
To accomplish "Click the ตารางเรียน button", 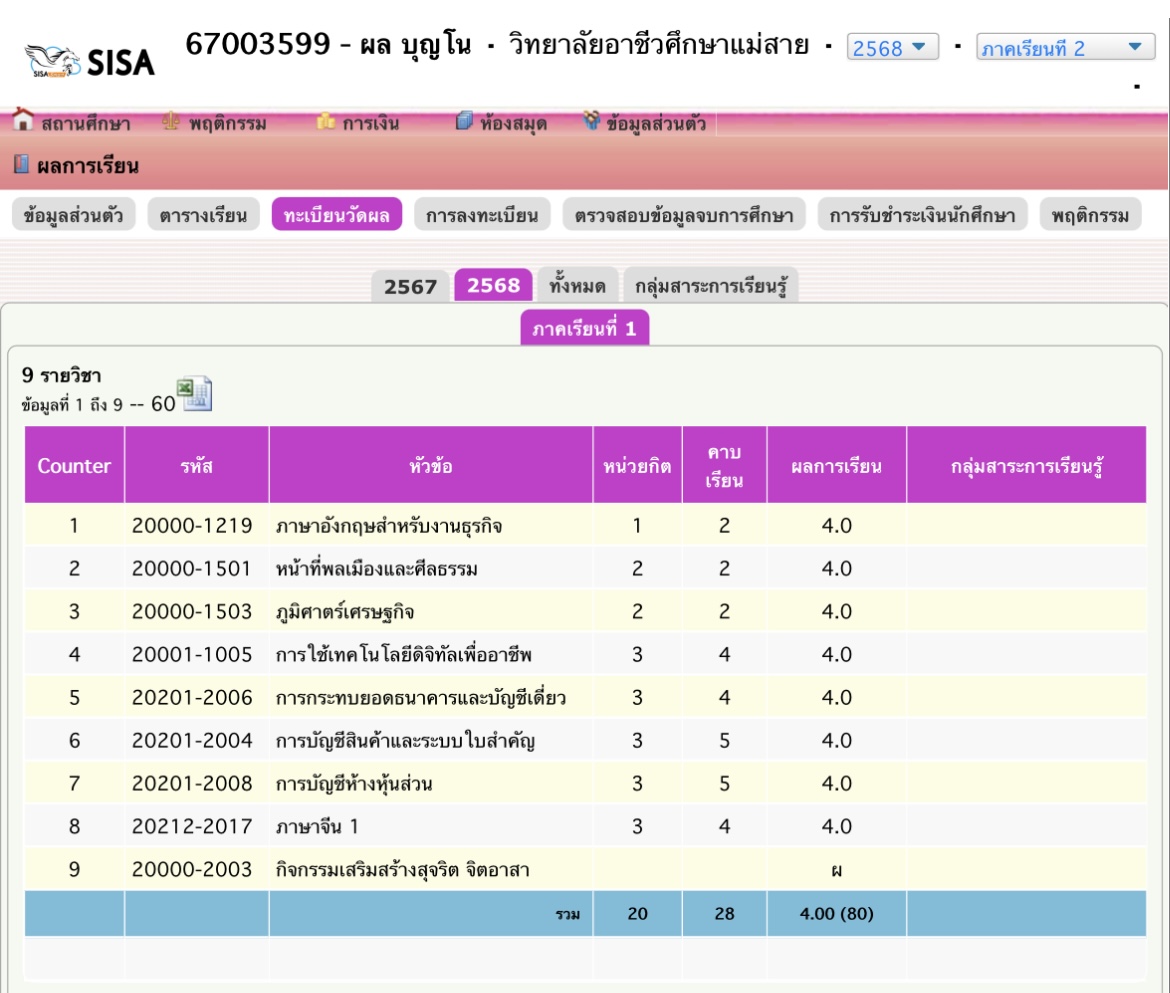I will 203,215.
